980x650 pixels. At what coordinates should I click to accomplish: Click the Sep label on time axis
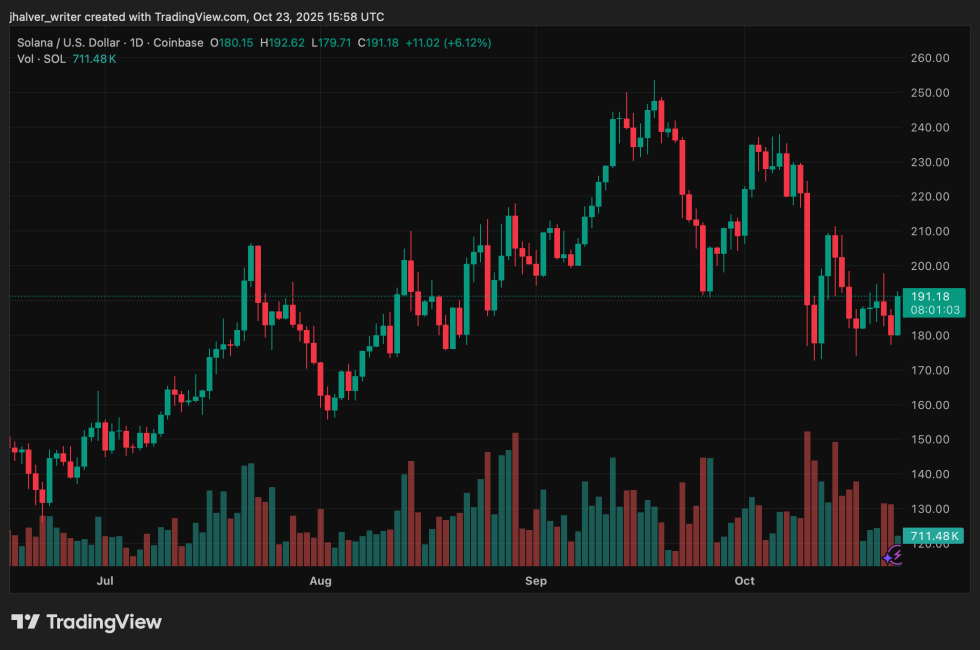536,580
